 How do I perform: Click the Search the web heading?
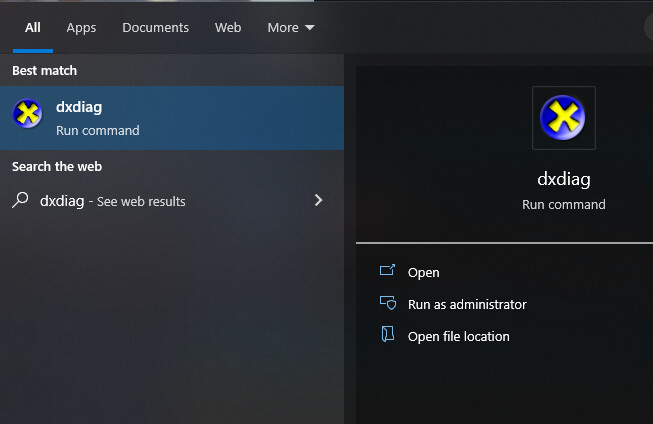coord(57,167)
